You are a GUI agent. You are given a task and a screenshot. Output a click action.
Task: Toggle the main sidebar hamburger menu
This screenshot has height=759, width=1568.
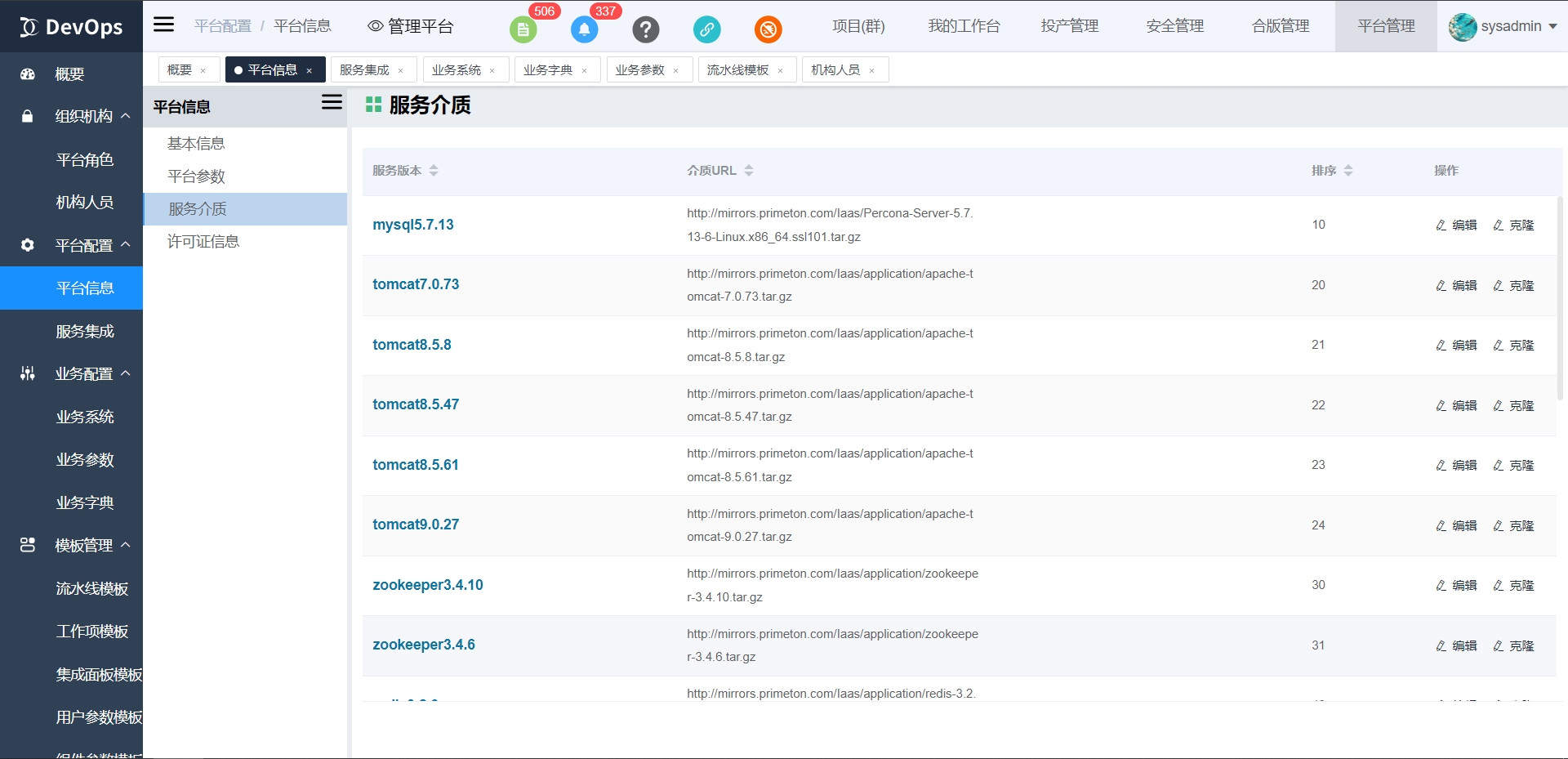(164, 25)
